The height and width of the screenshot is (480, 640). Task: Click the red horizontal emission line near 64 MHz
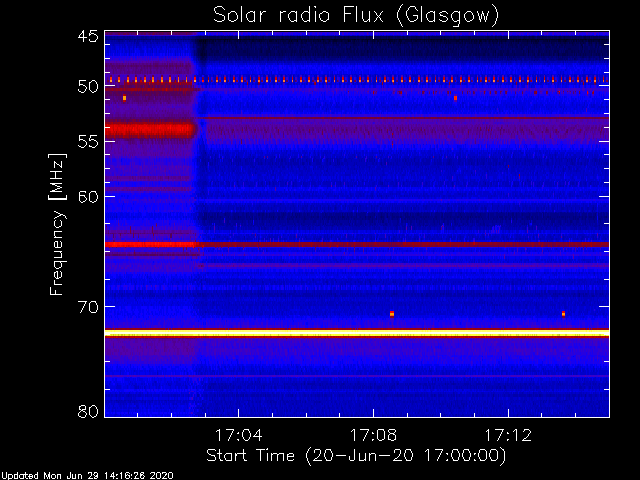click(357, 244)
